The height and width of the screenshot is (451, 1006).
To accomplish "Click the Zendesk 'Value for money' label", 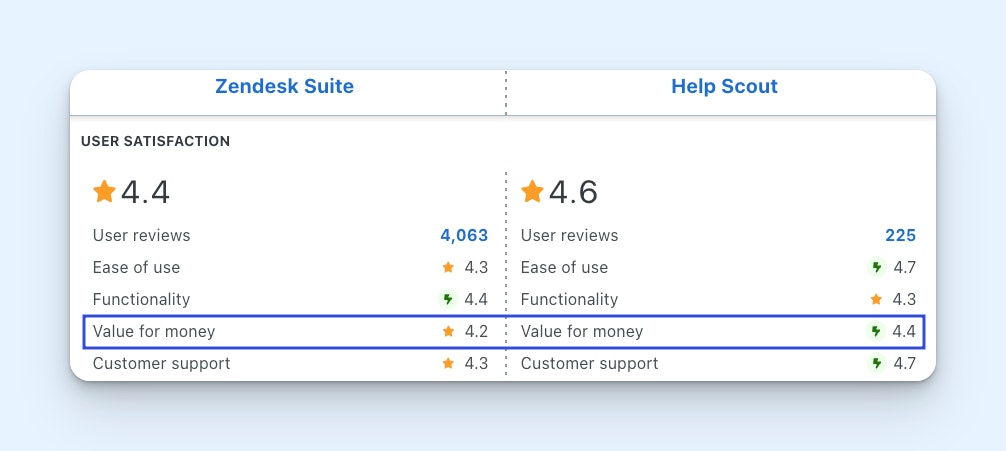I will [x=154, y=332].
